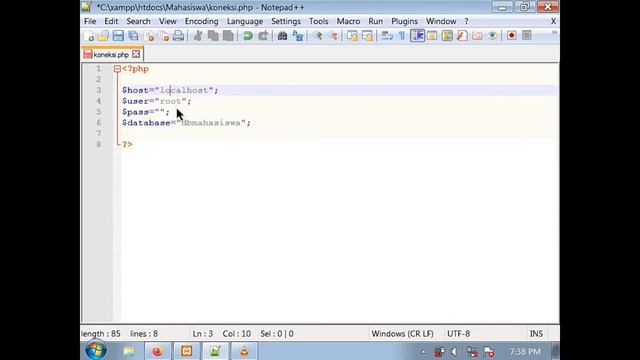Image resolution: width=640 pixels, height=360 pixels.
Task: Show hidden tray icons arrow
Action: [423, 352]
